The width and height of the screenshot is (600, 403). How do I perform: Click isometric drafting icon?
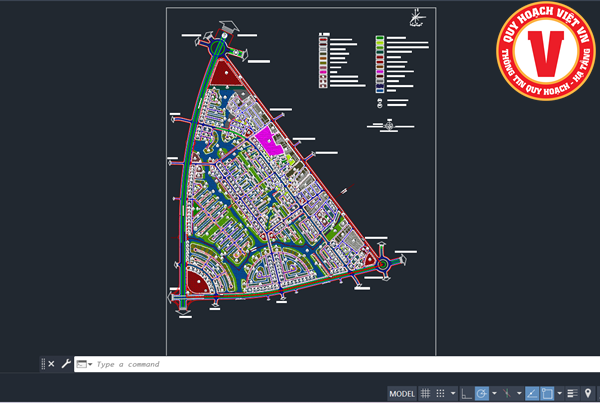pos(507,393)
